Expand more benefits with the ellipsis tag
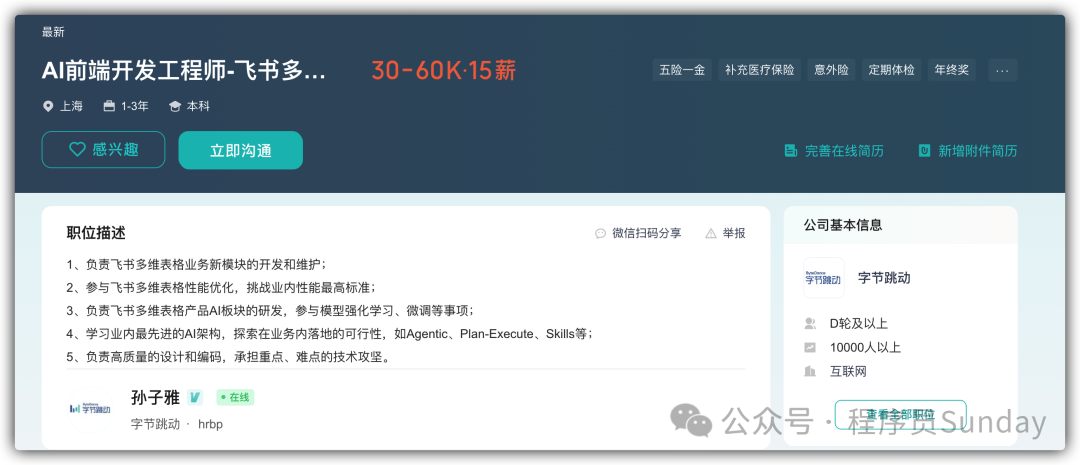Viewport: 1080px width, 465px height. click(x=1002, y=70)
